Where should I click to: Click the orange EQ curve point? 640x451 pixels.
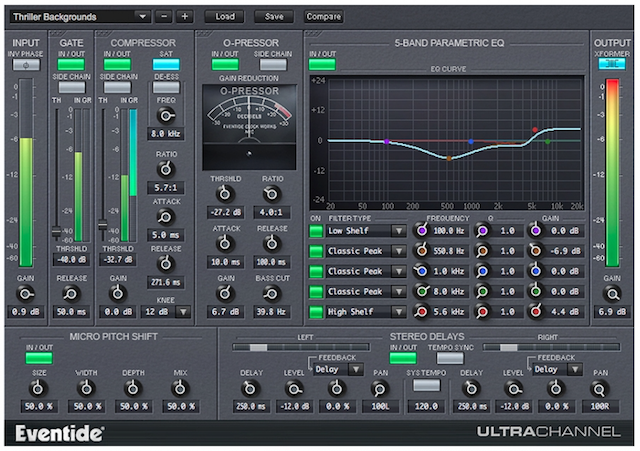[449, 158]
